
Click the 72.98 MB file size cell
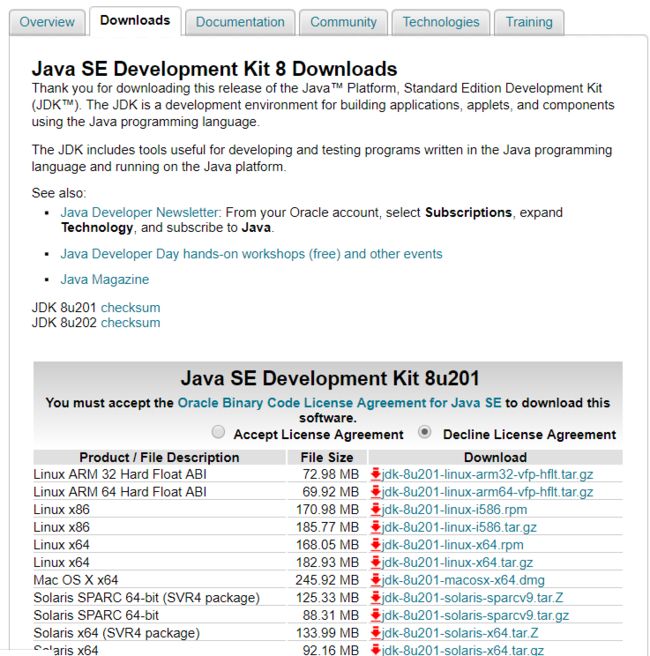(x=331, y=474)
